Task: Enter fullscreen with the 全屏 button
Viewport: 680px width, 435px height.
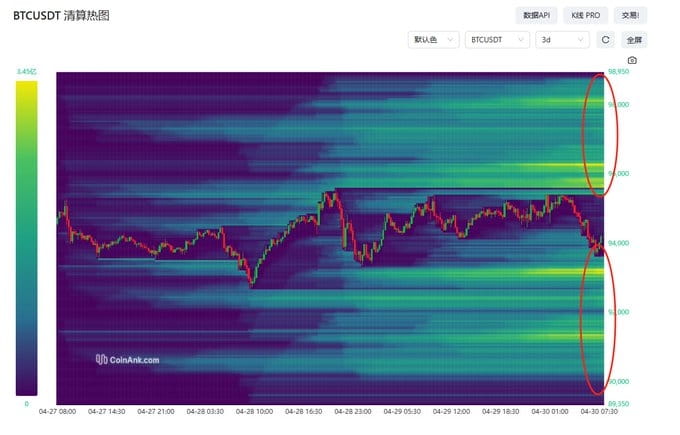Action: (x=634, y=40)
